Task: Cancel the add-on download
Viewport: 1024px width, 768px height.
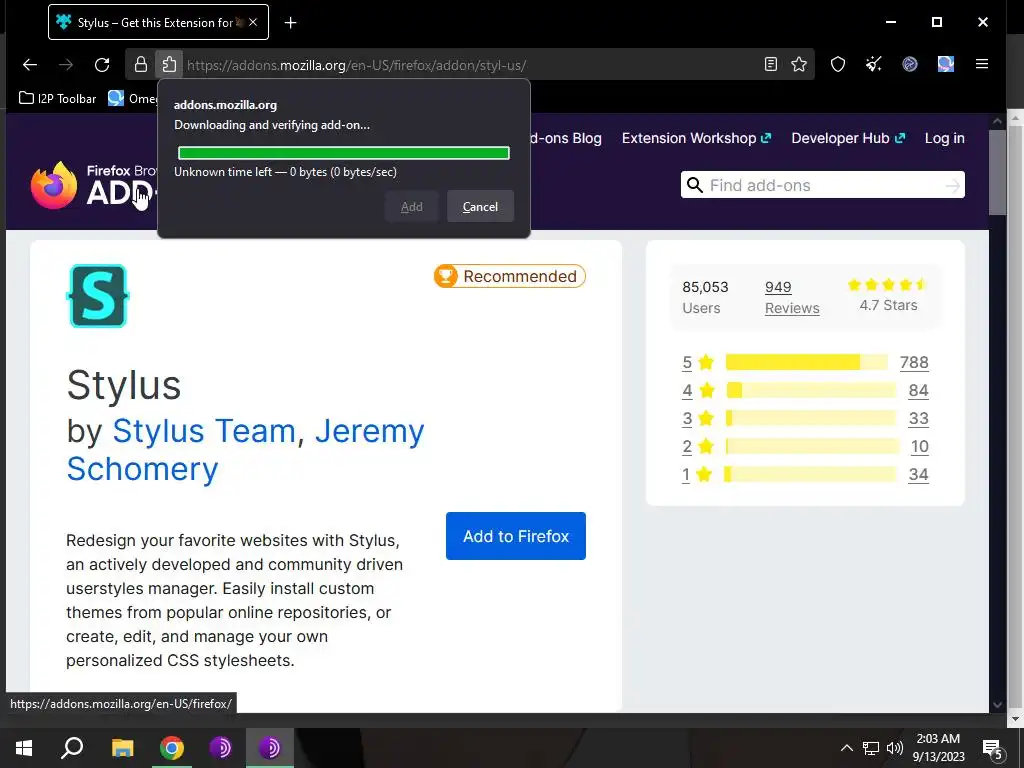Action: coord(480,206)
